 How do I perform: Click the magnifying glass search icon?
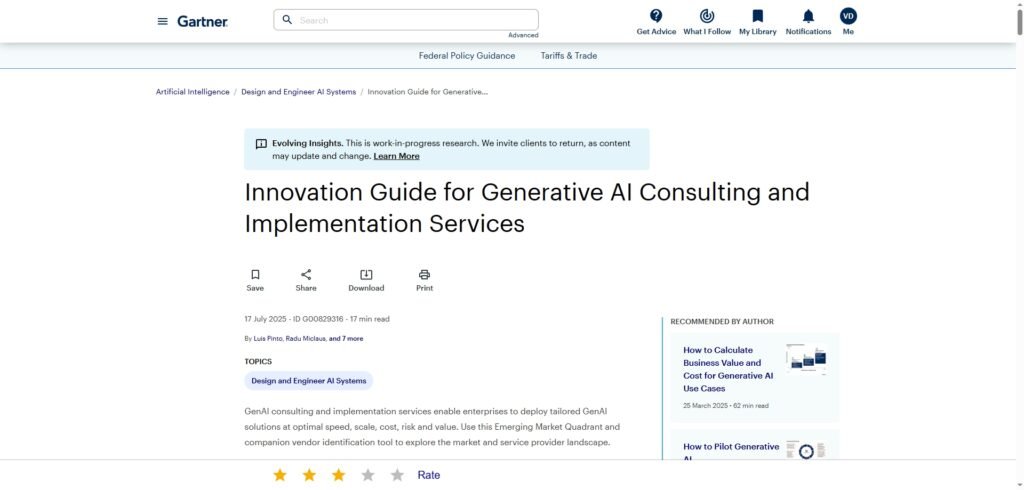tap(287, 20)
